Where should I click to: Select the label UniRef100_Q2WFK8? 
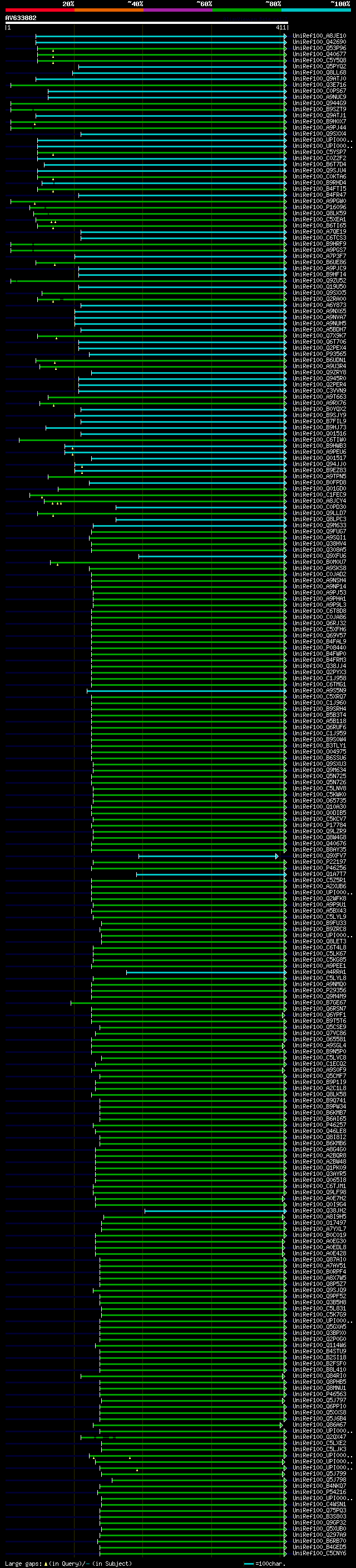(319, 898)
